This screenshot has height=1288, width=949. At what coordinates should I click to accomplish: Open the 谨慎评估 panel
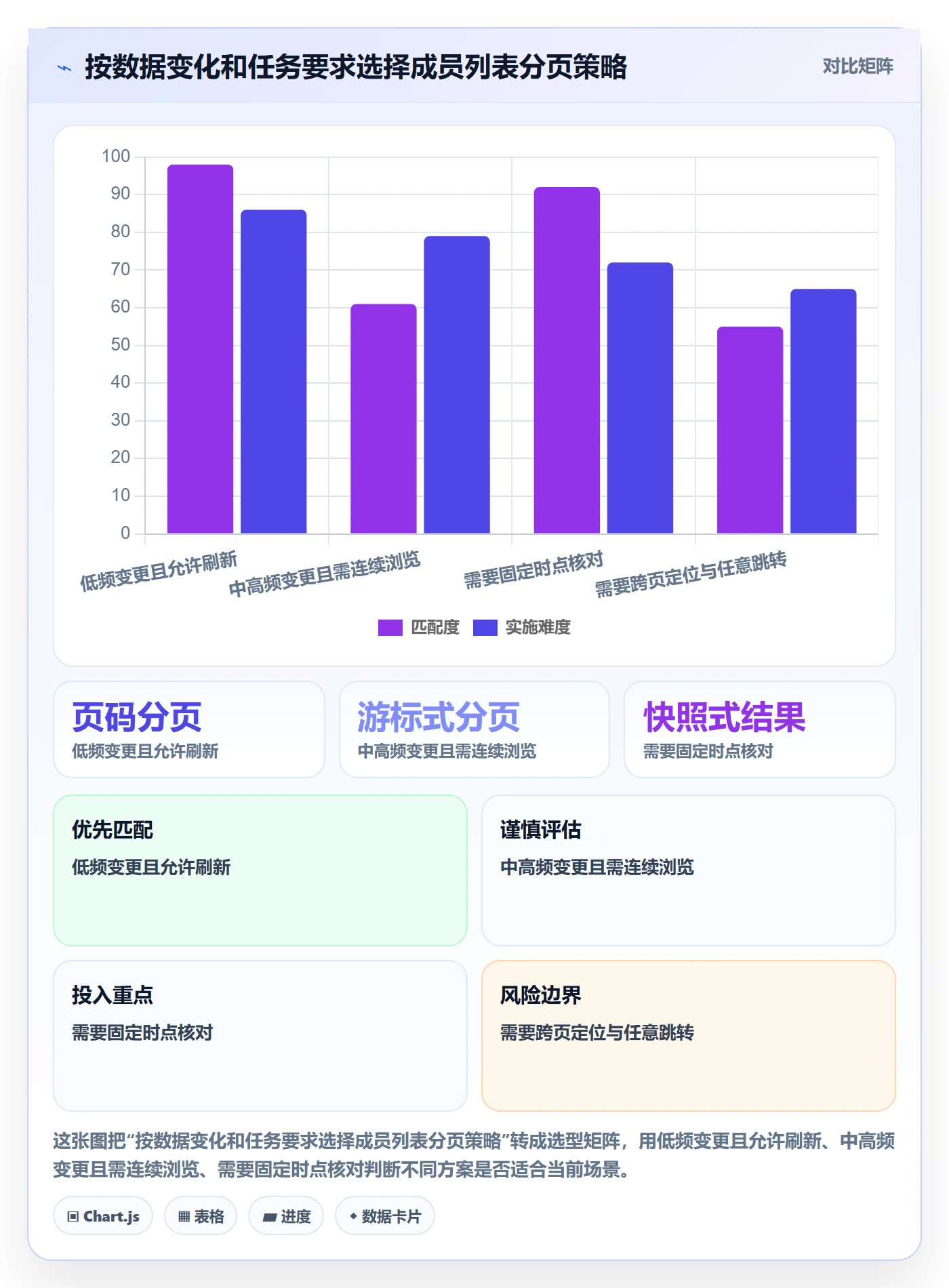coord(689,870)
